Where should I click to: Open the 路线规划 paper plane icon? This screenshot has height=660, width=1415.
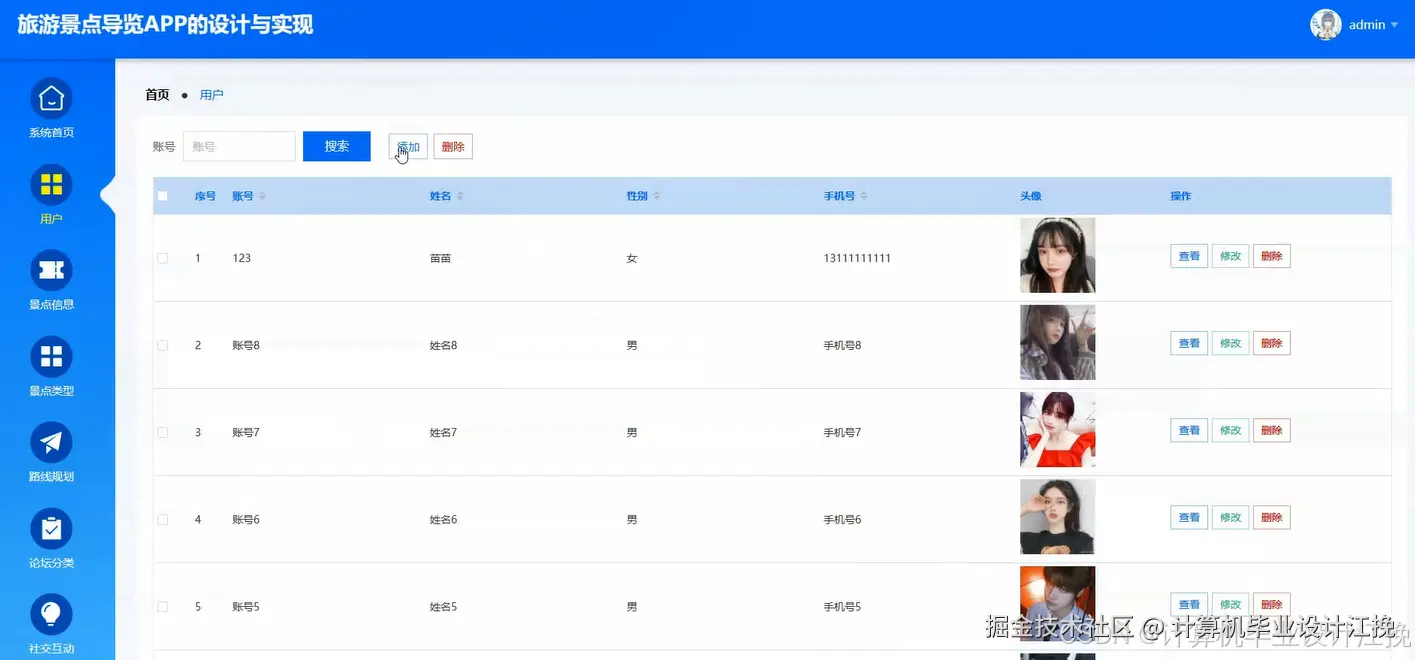(51, 442)
